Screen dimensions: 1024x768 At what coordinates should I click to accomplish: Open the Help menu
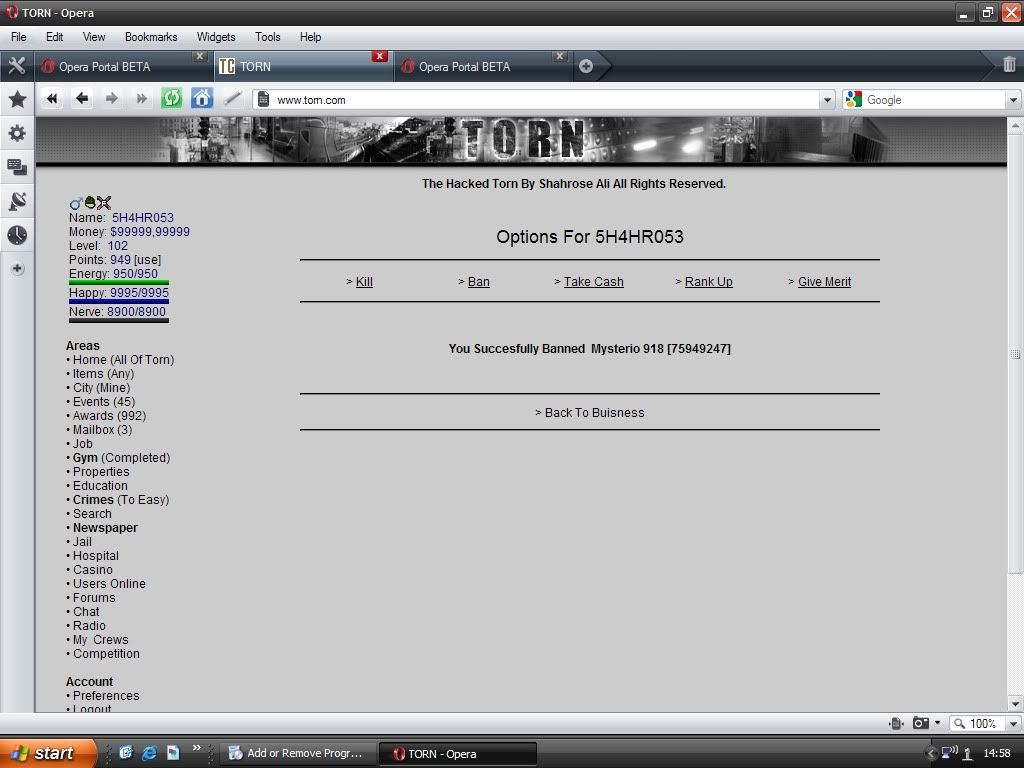tap(310, 37)
